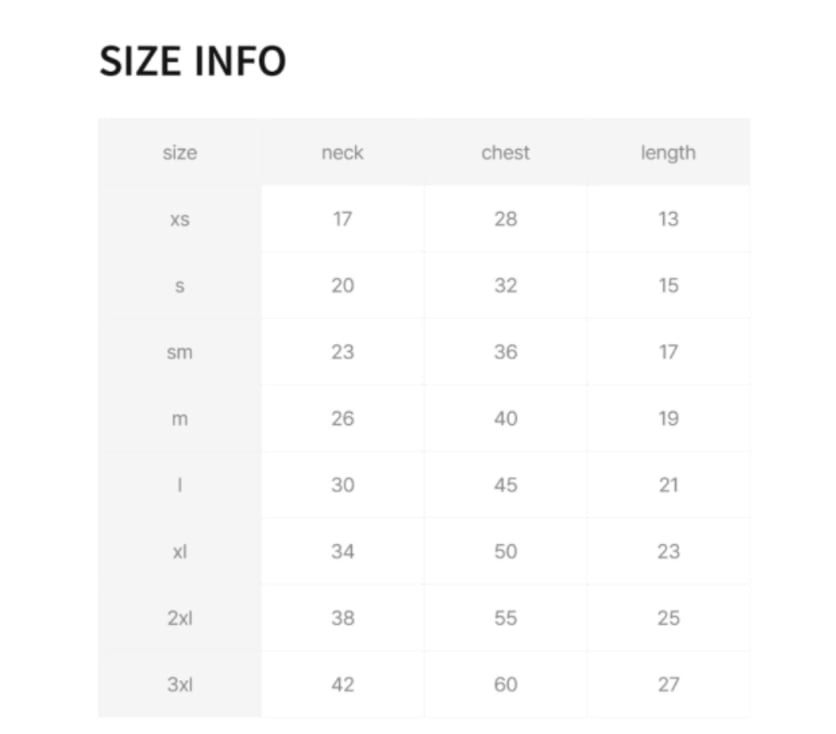Screen dimensions: 836x734
Task: Click neck value 30 in l row
Action: coord(342,485)
